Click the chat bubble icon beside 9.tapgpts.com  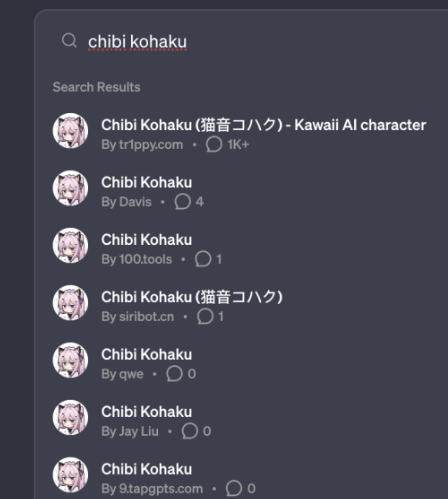click(234, 488)
